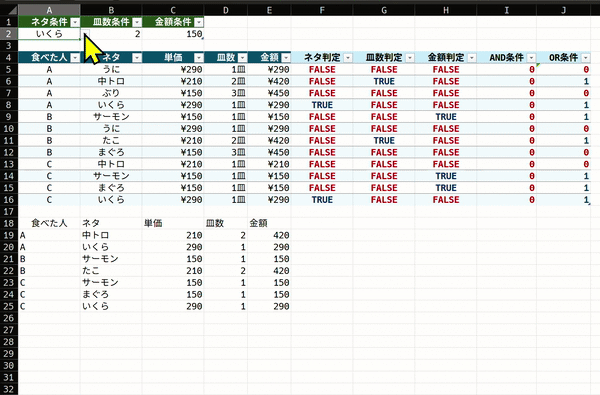The height and width of the screenshot is (395, 600).
Task: Select column F header
Action: (322, 10)
